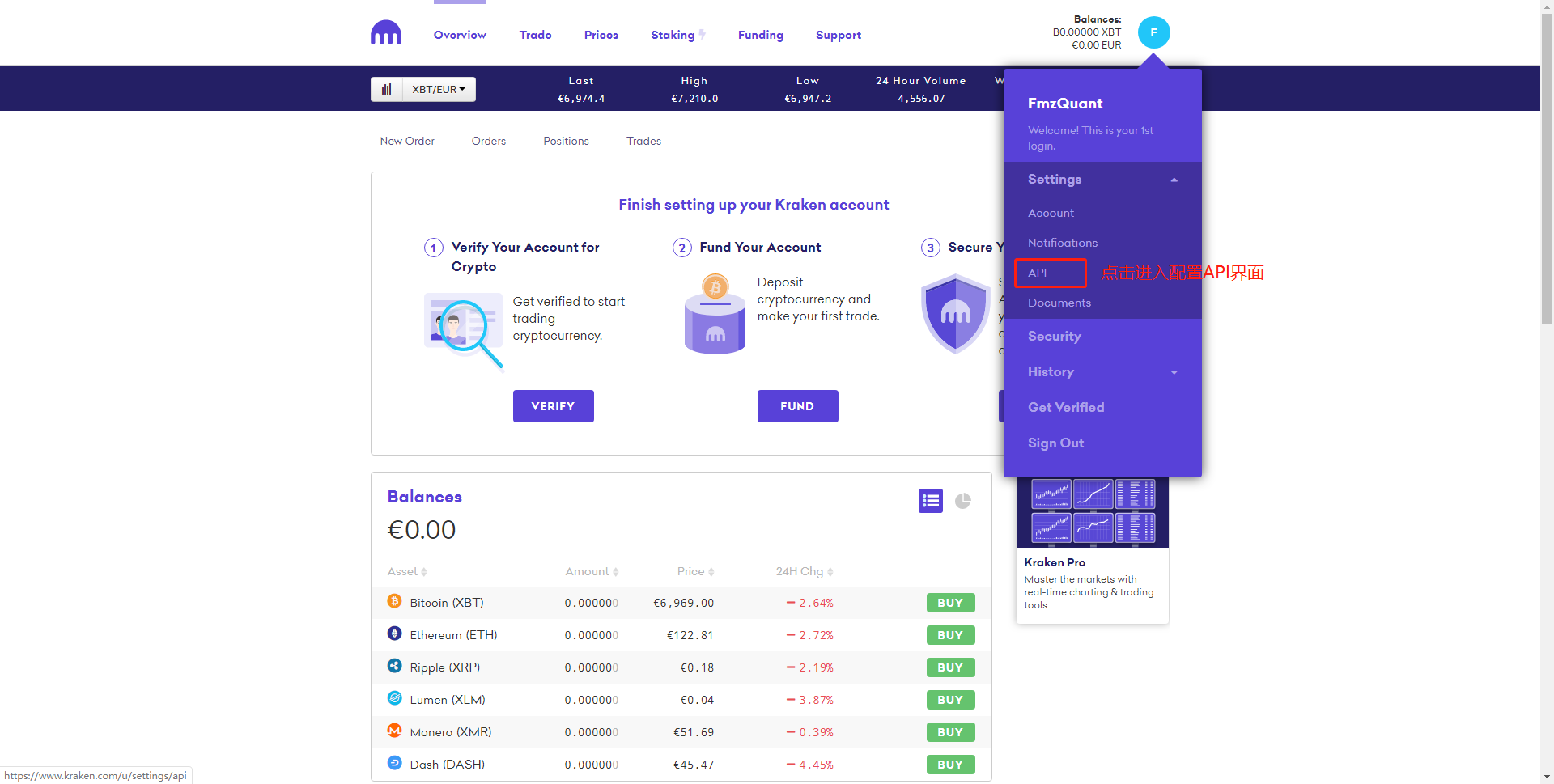Image resolution: width=1554 pixels, height=784 pixels.
Task: Click the chart bars icon beside XBT/EUR
Action: click(387, 89)
